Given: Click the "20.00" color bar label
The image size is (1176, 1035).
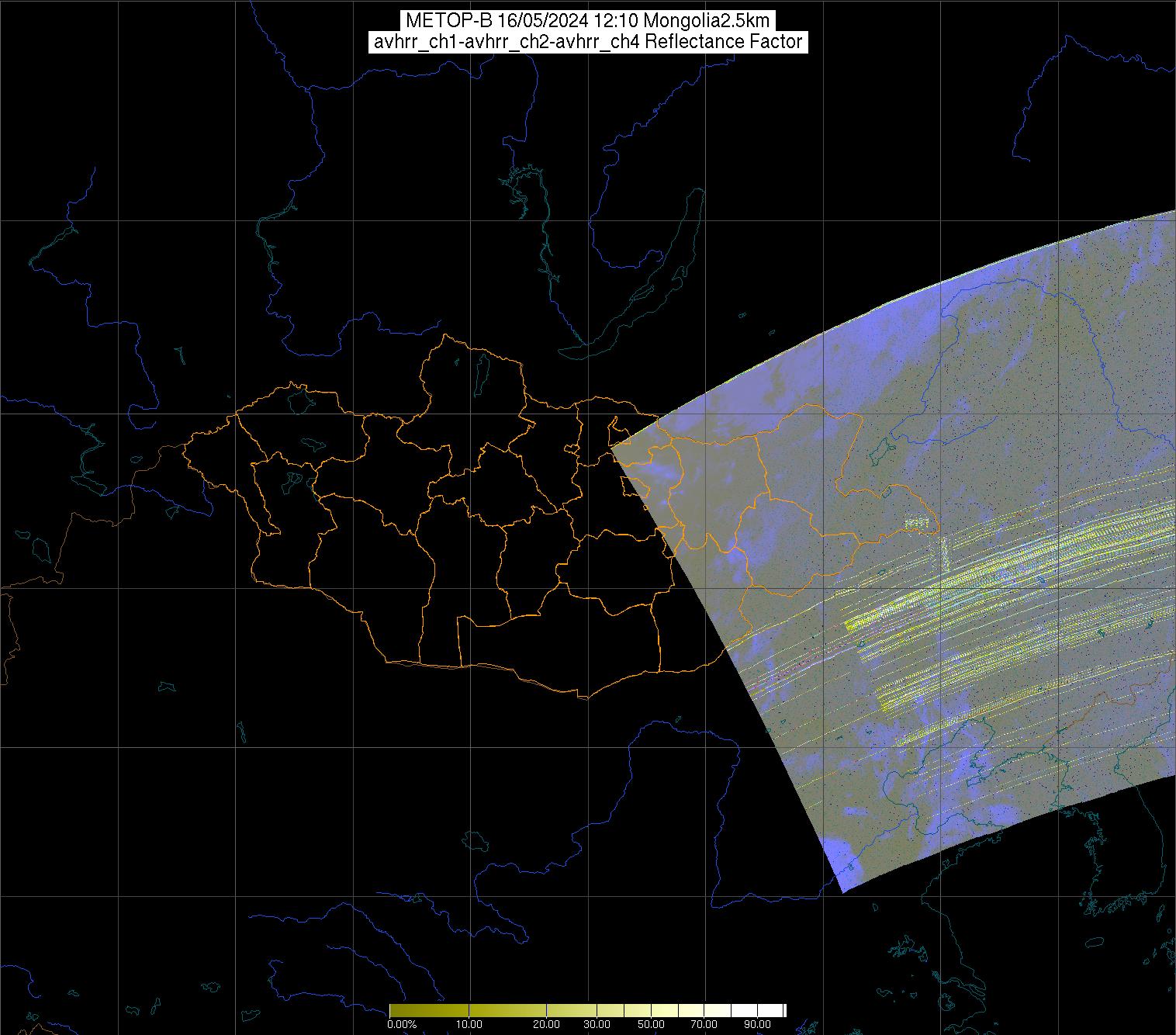Looking at the screenshot, I should (x=546, y=1023).
